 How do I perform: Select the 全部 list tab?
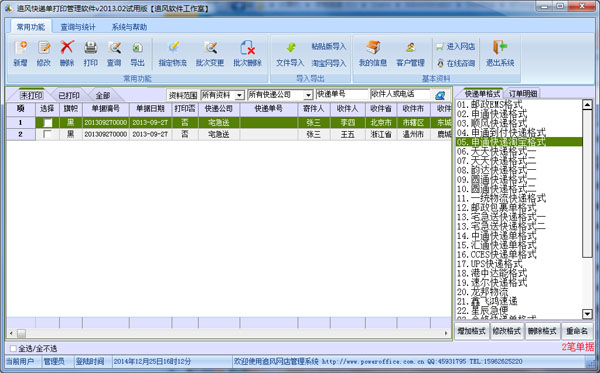coord(103,95)
